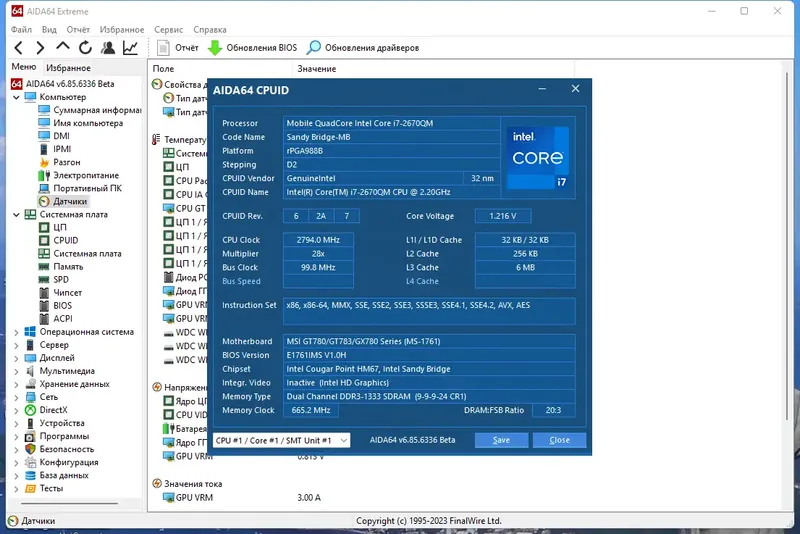
Task: Click the База данных tree item
Action: point(57,475)
